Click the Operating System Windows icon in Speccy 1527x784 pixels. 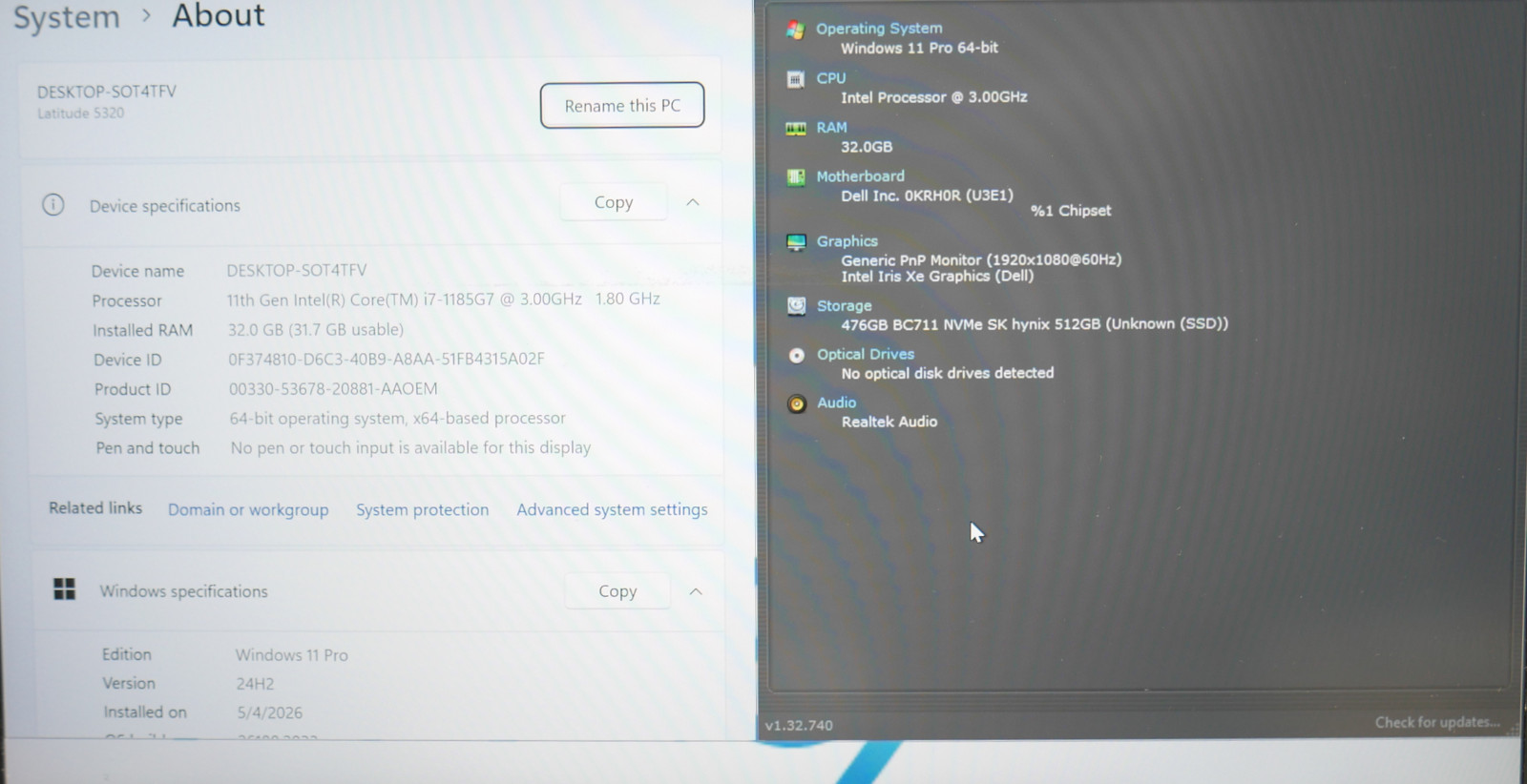795,30
